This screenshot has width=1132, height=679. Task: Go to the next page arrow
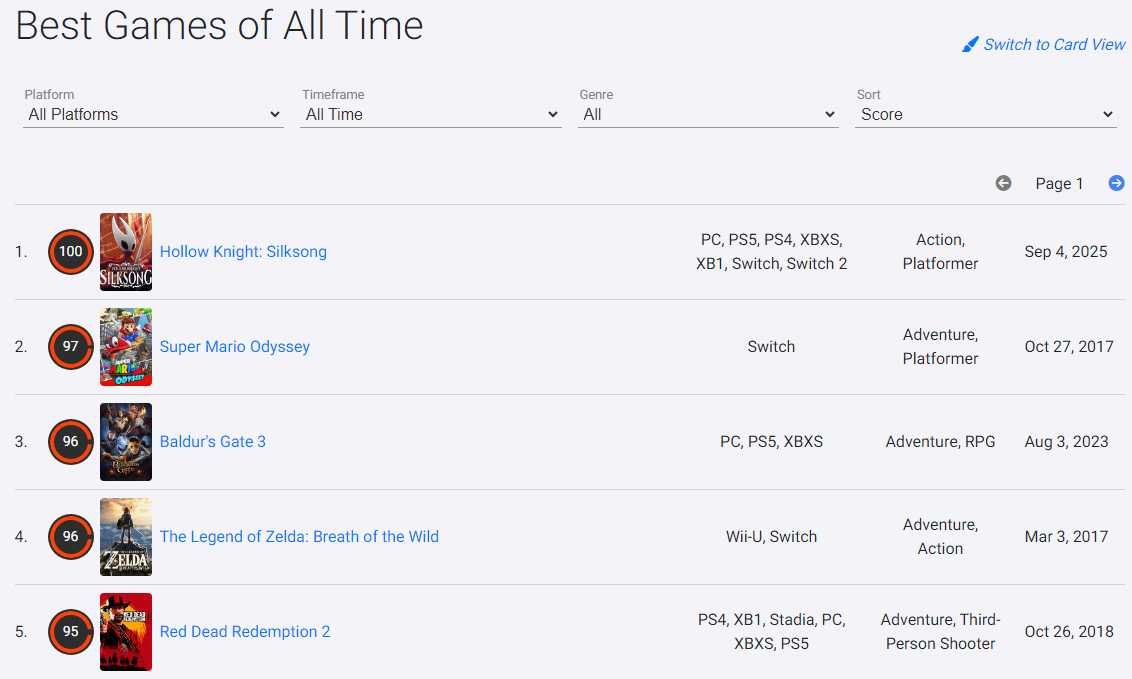(x=1116, y=183)
